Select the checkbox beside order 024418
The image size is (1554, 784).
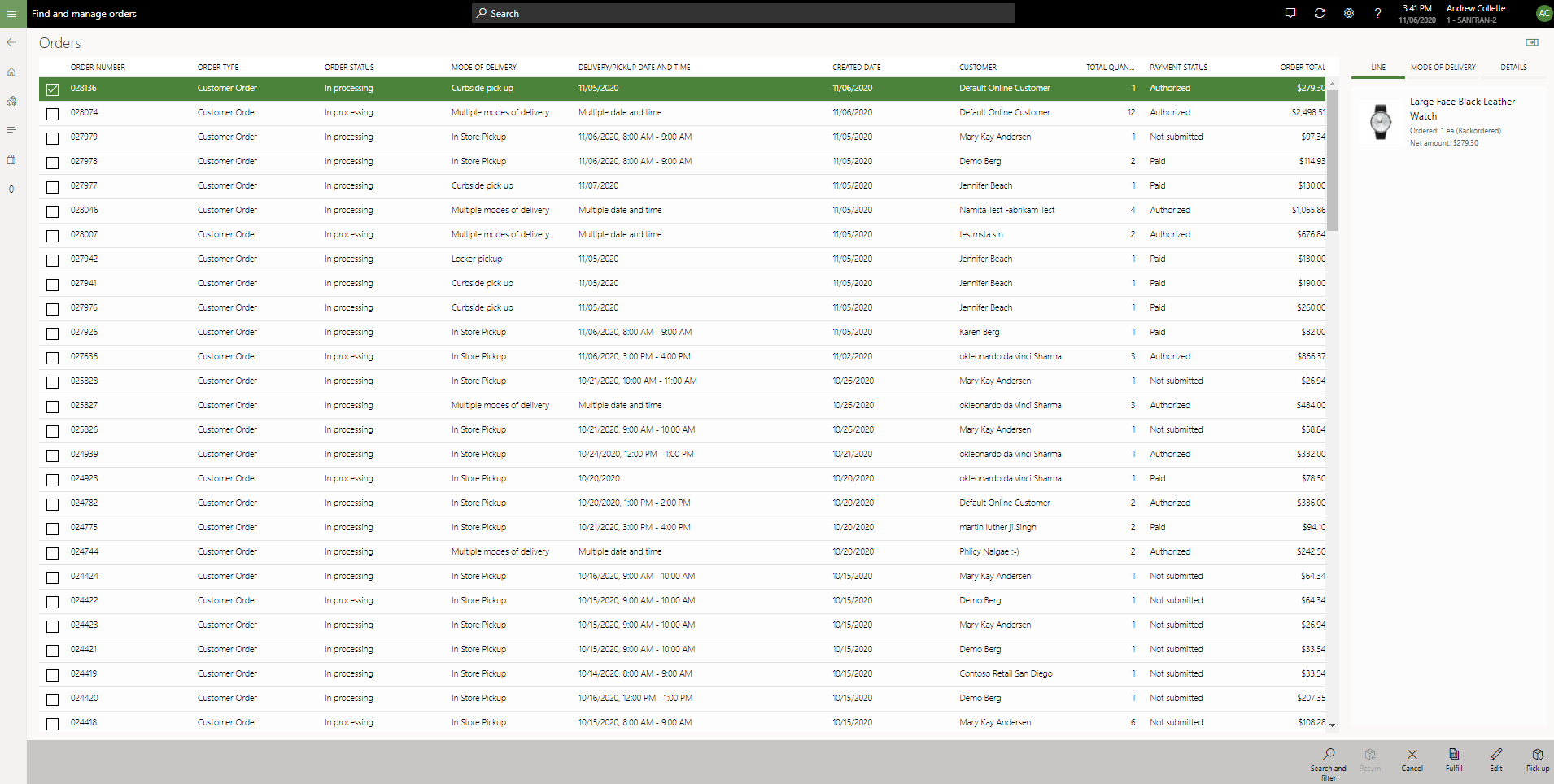(52, 724)
